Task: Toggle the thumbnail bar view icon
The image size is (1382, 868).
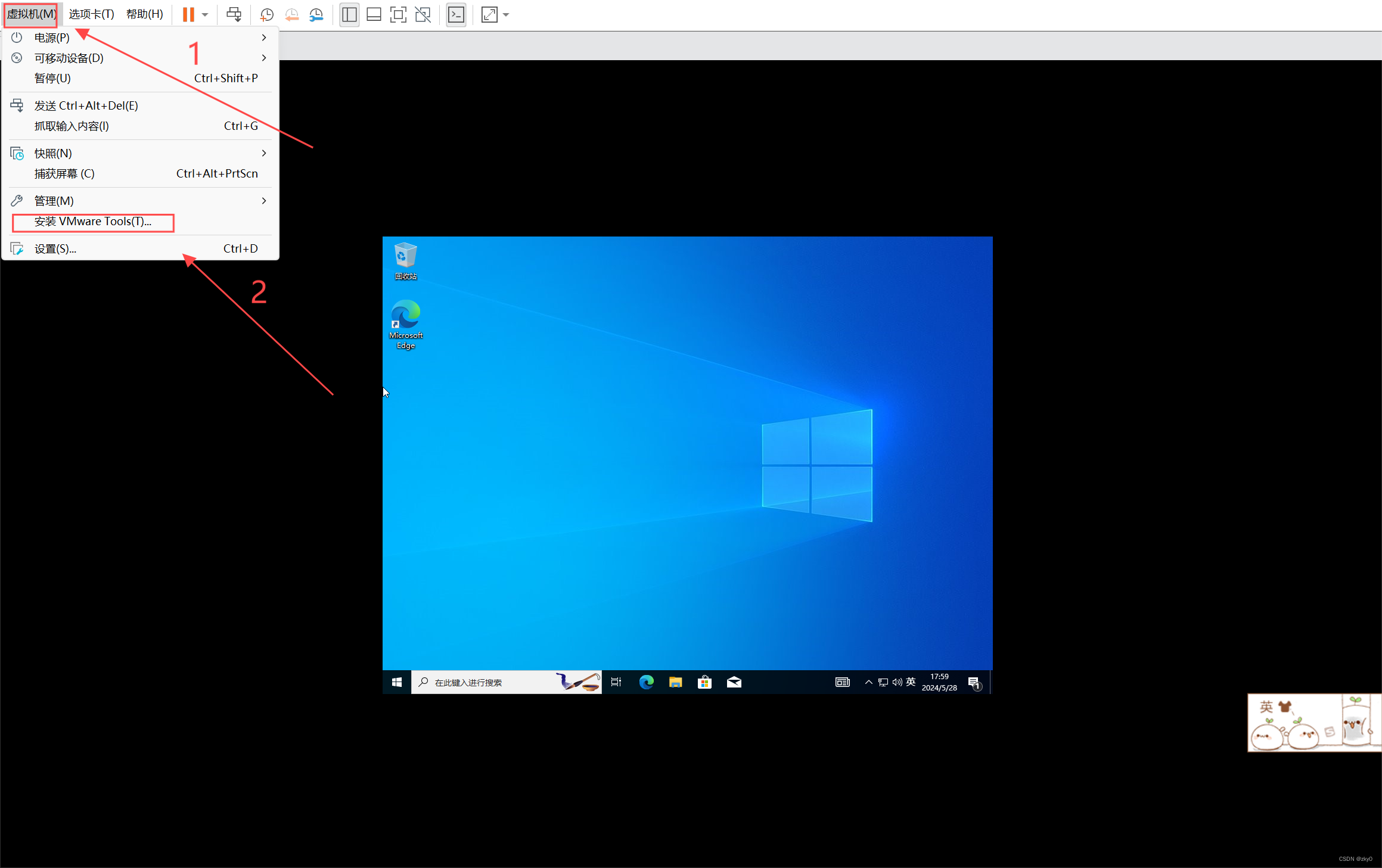Action: click(374, 14)
